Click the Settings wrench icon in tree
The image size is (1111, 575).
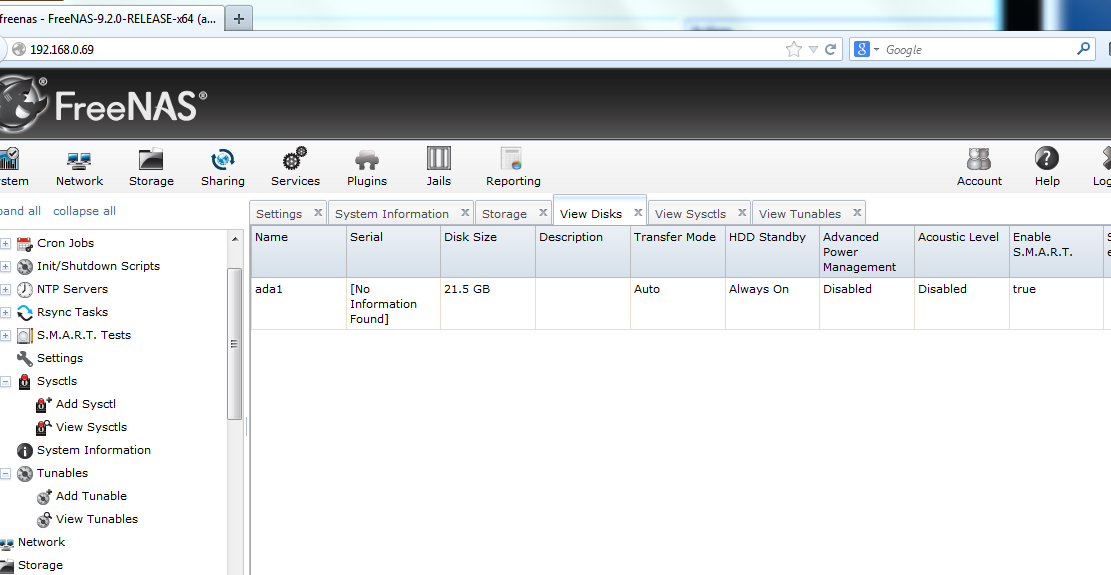pos(25,358)
